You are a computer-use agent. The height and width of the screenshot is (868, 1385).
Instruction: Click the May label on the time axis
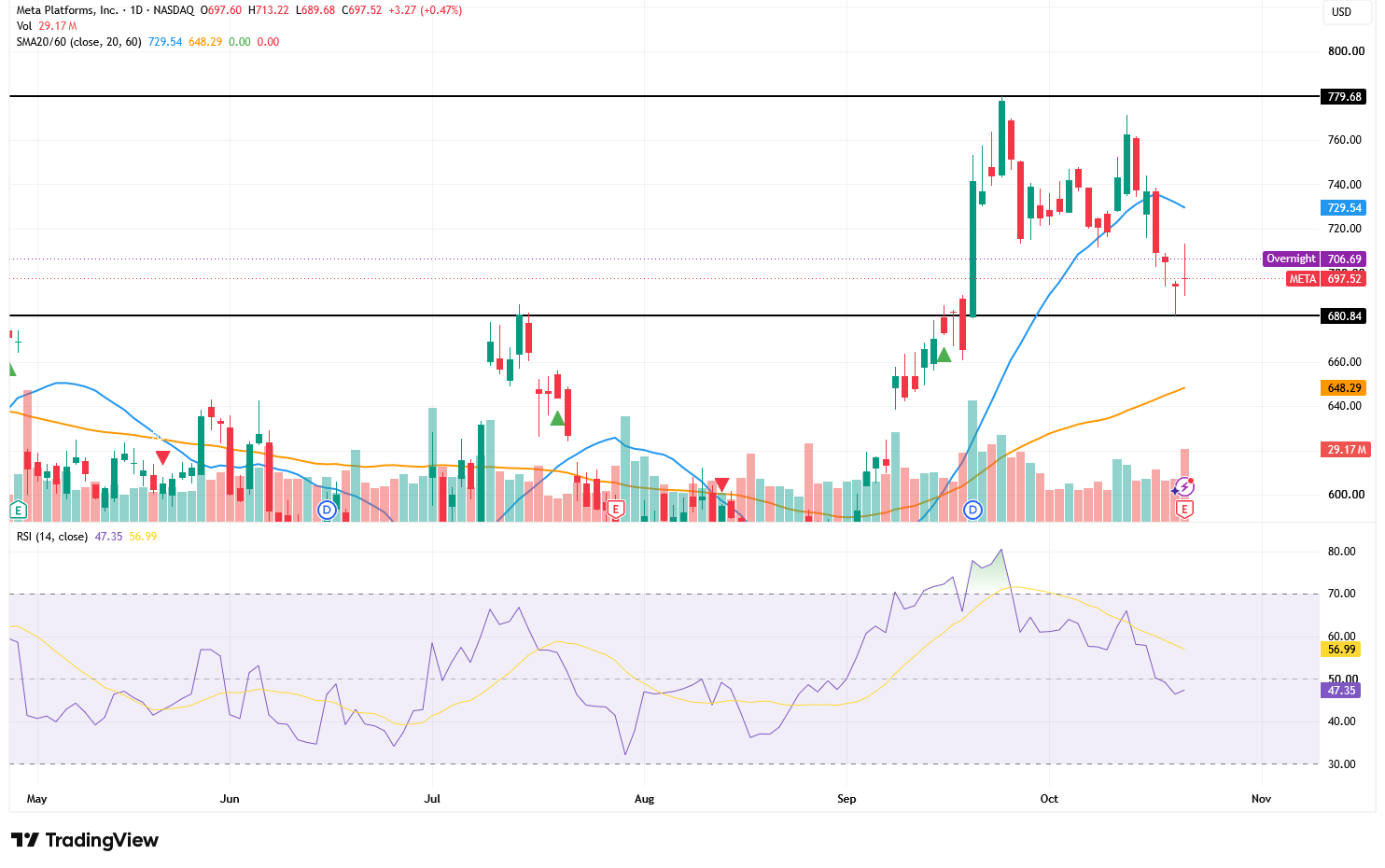(x=37, y=799)
